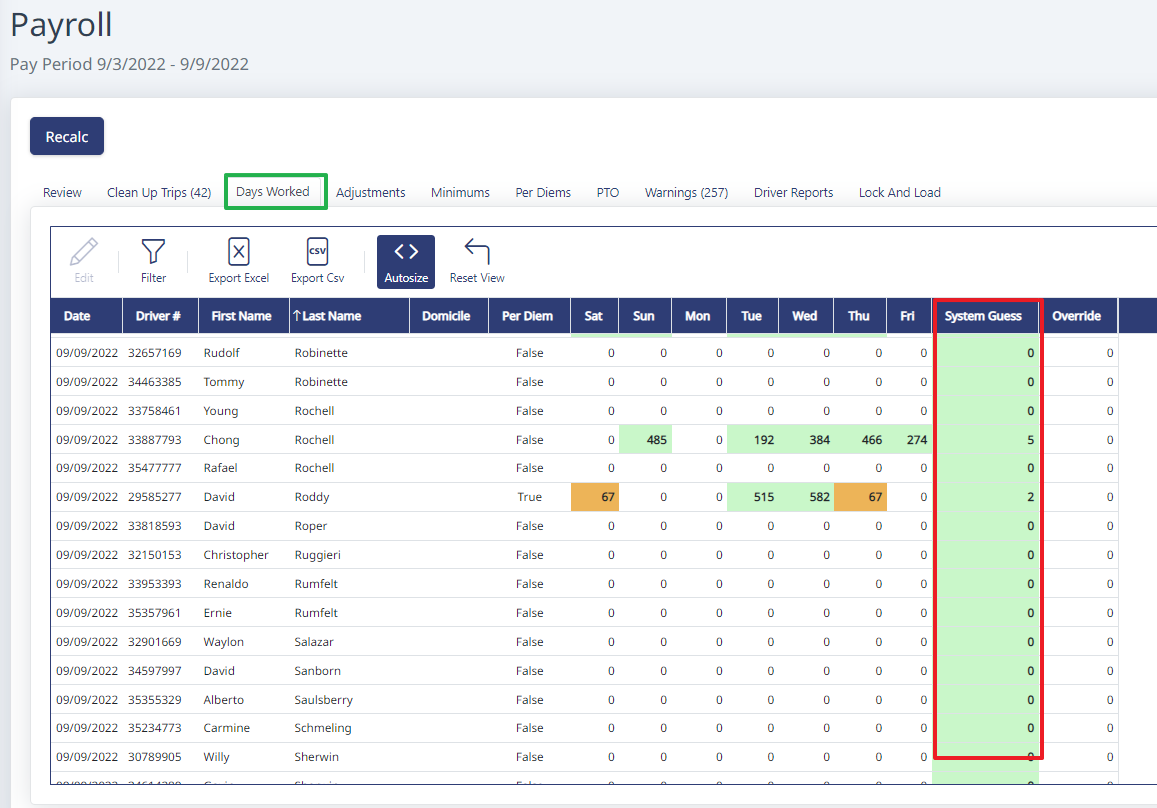
Task: Click the Tue column header
Action: click(x=751, y=316)
